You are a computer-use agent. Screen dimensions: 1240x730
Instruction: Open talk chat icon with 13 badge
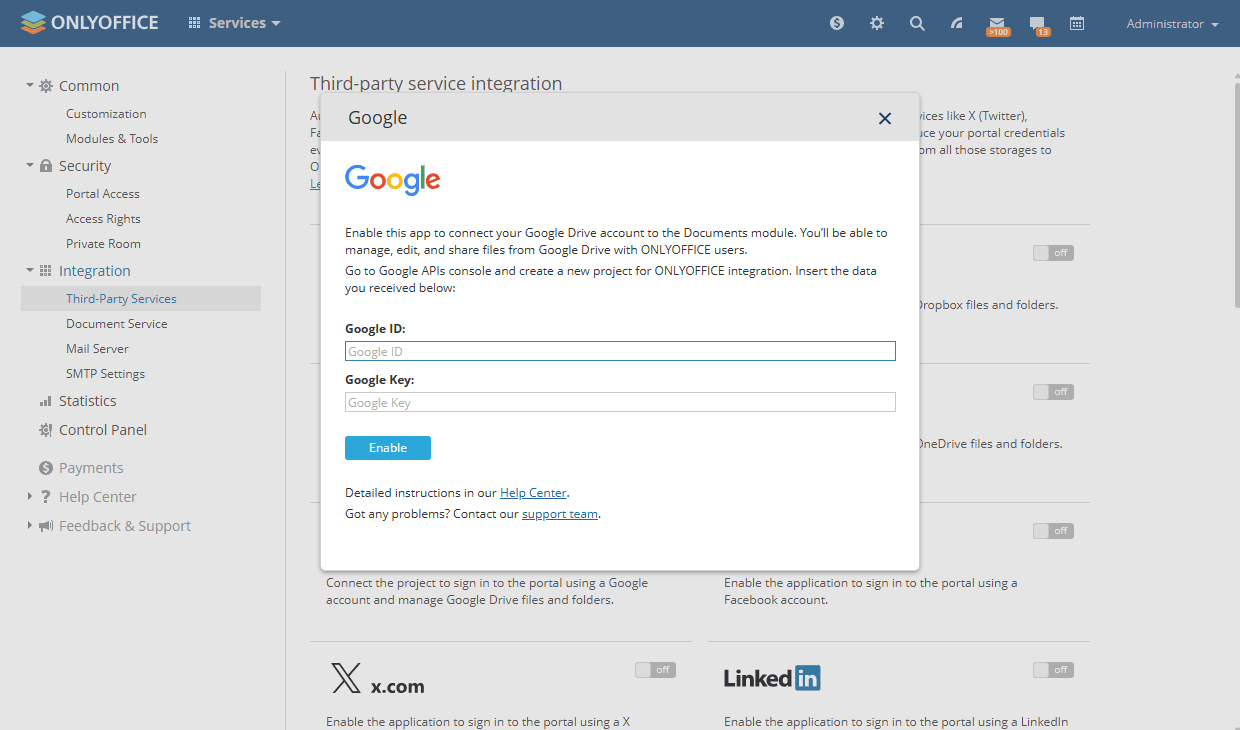1038,25
